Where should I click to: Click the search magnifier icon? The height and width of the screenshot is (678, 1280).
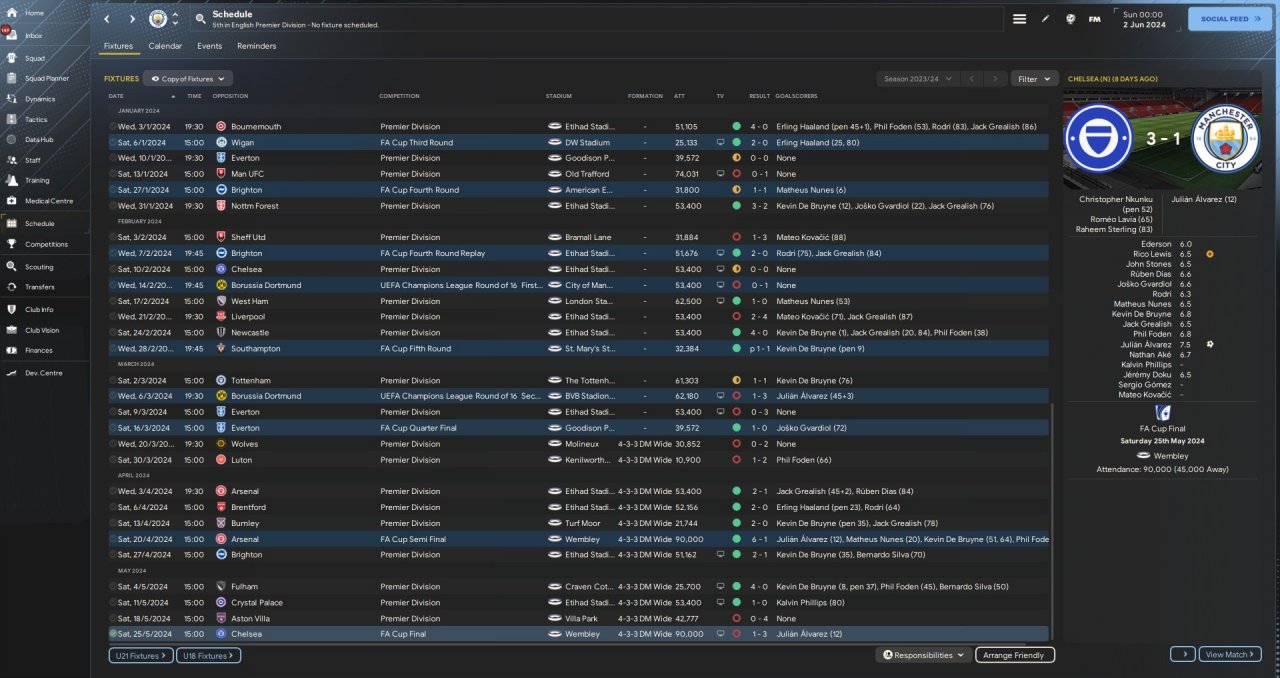tap(200, 19)
